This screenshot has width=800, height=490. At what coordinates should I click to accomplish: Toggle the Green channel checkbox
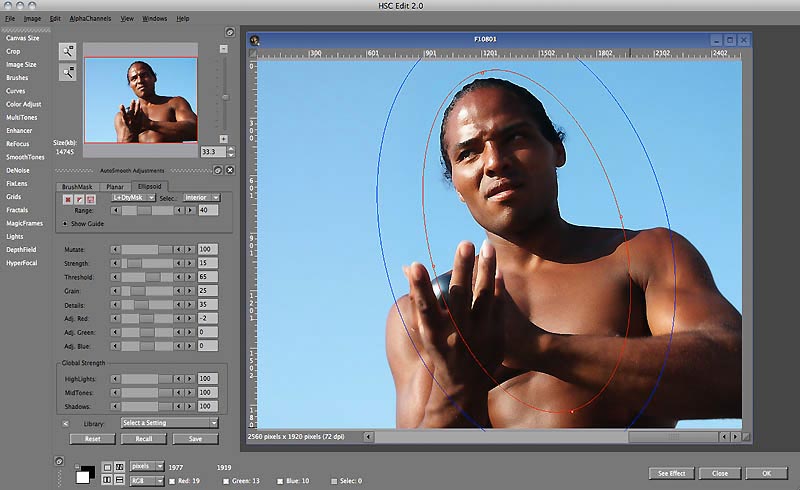coord(226,481)
